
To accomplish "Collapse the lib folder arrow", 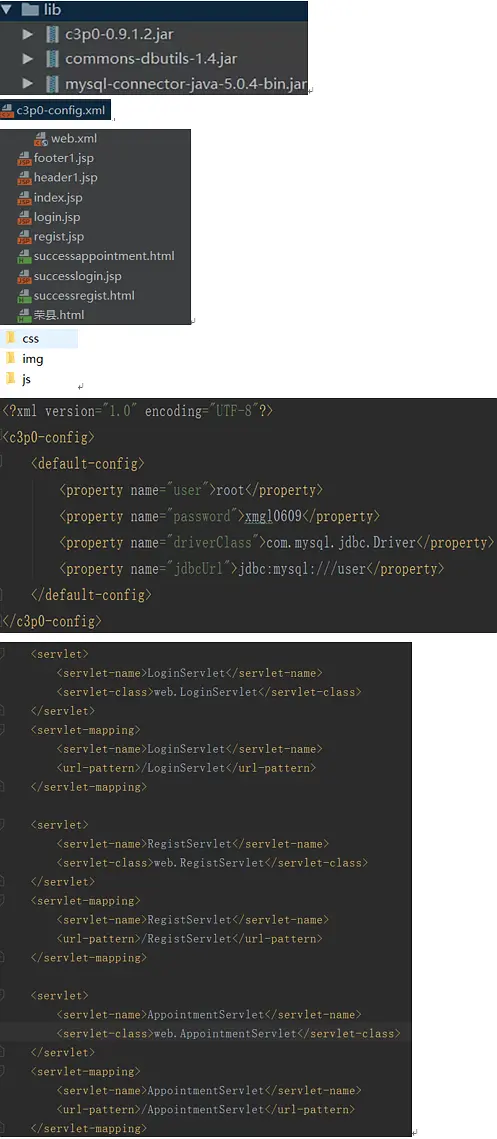I will click(7, 10).
